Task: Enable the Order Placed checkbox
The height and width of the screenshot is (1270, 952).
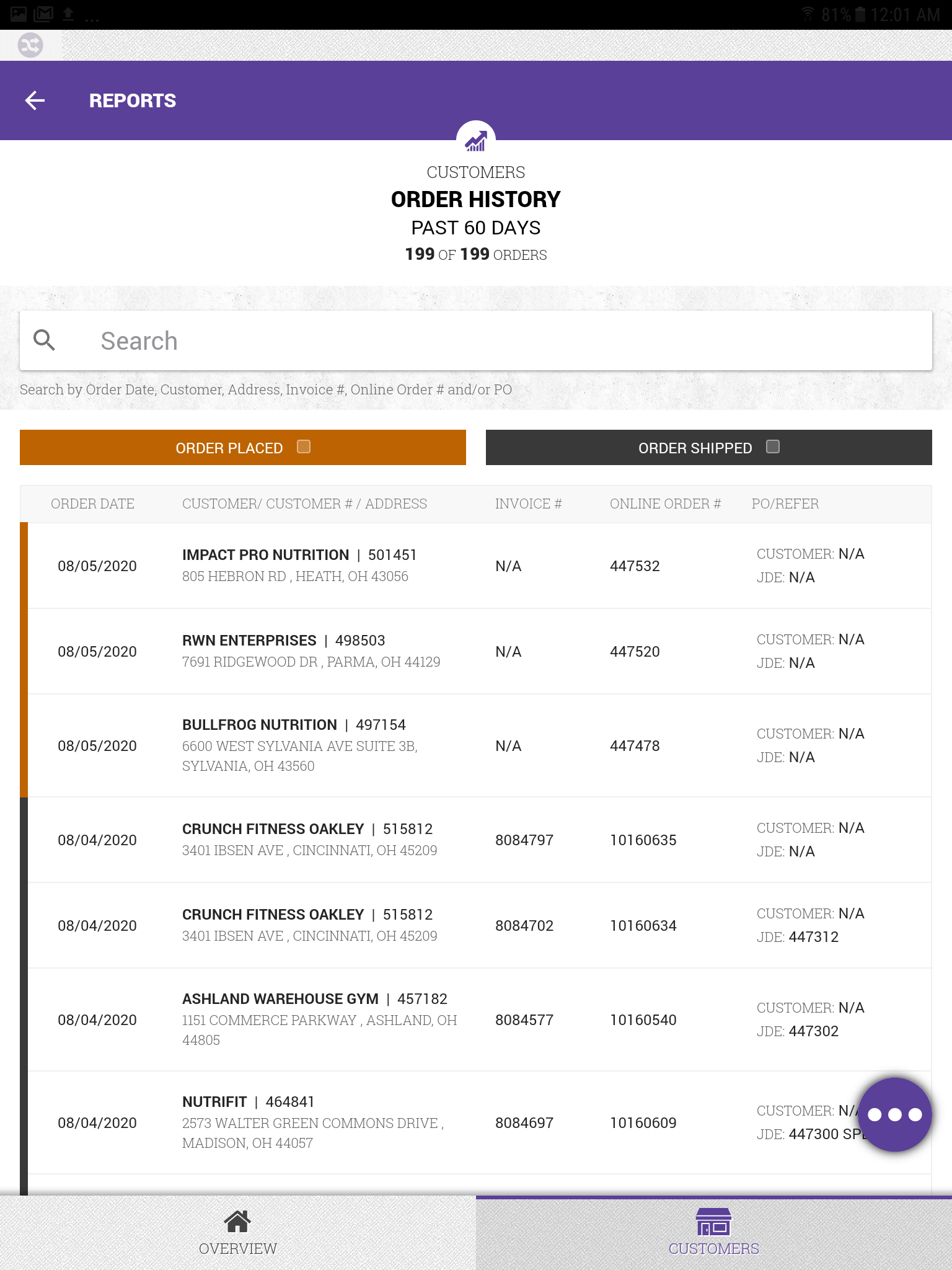Action: point(303,446)
